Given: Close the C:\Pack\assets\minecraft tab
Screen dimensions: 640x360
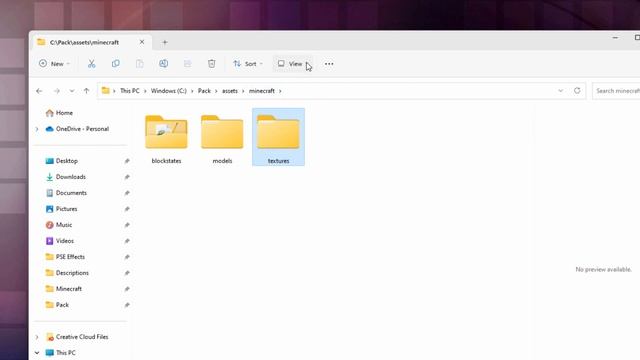Looking at the screenshot, I should (x=142, y=42).
